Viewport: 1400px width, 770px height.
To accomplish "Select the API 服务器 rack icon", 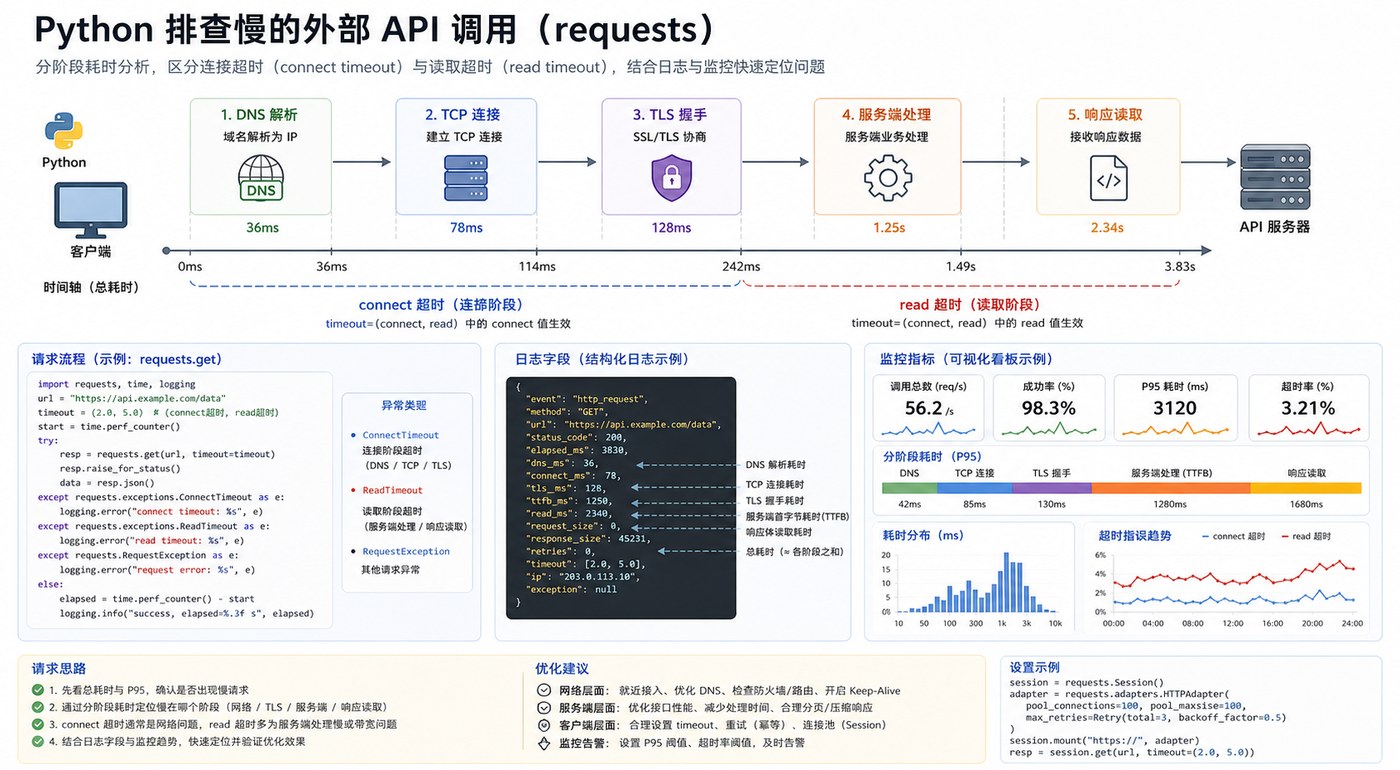I will tap(1275, 177).
